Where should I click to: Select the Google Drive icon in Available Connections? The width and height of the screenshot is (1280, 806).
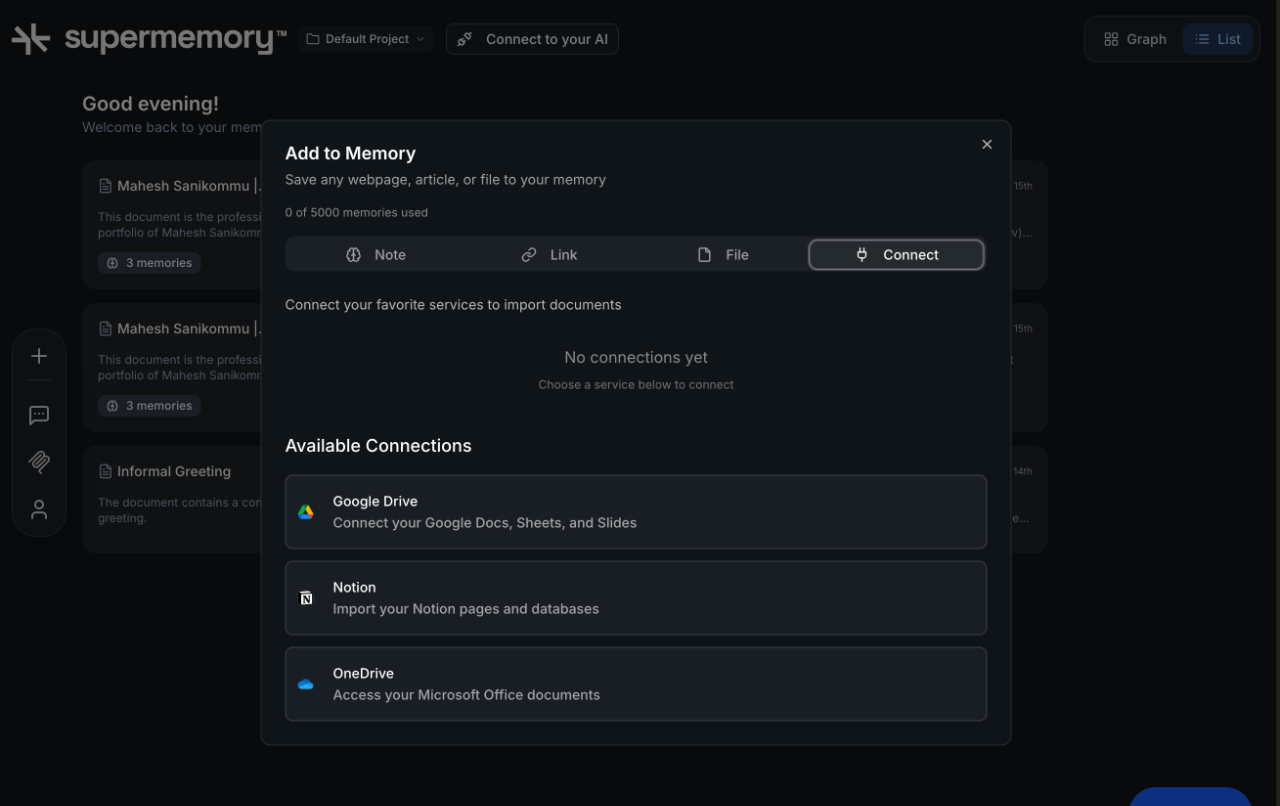pyautogui.click(x=305, y=510)
